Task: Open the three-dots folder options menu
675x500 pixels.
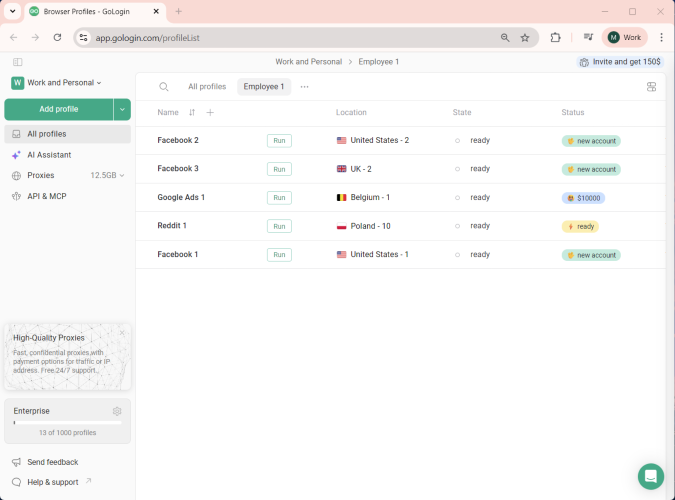Action: click(304, 87)
